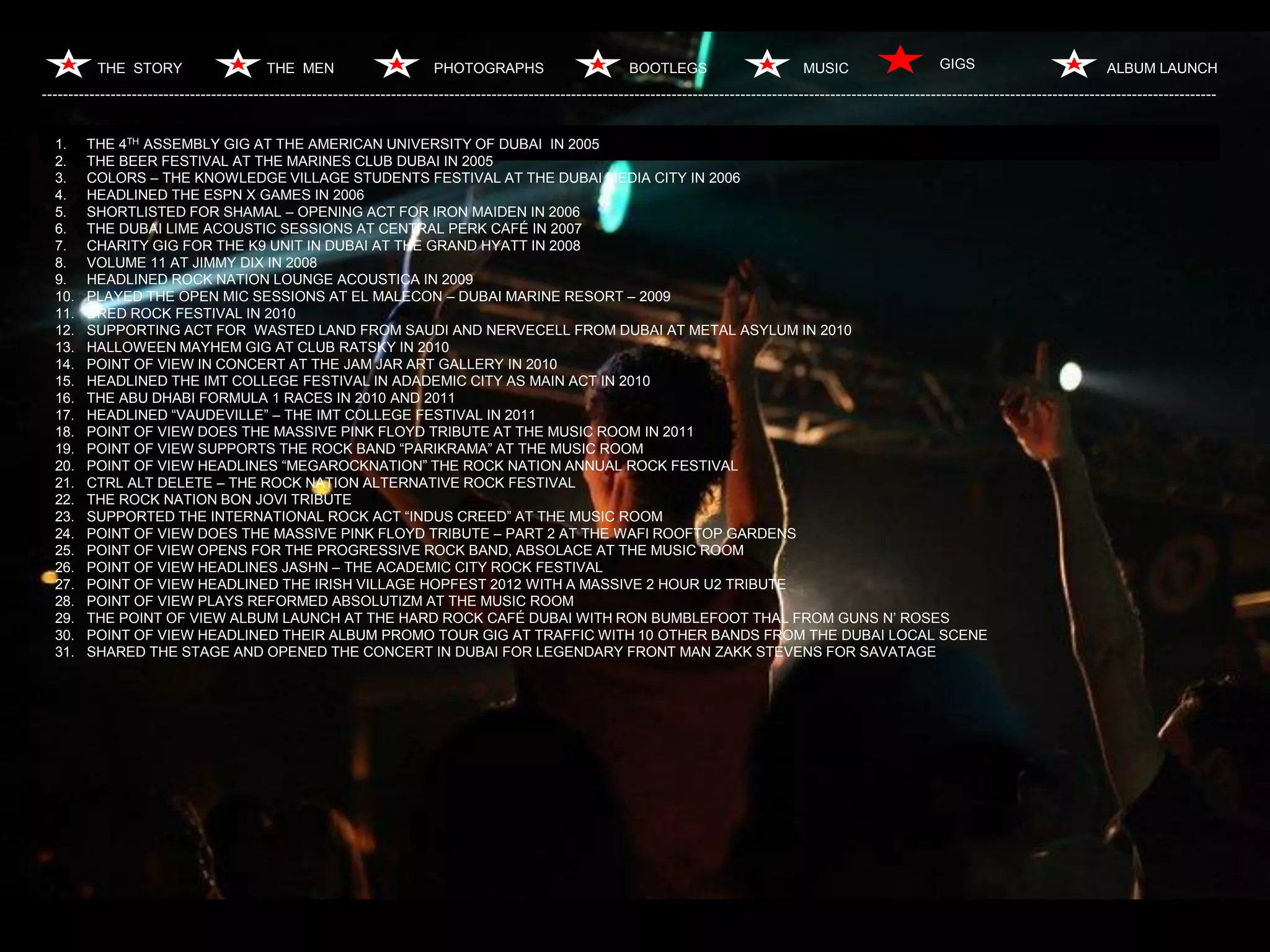The width and height of the screenshot is (1270, 952).
Task: Select the Rock Nation Bon Jovi Tribute entry
Action: pyautogui.click(x=219, y=500)
